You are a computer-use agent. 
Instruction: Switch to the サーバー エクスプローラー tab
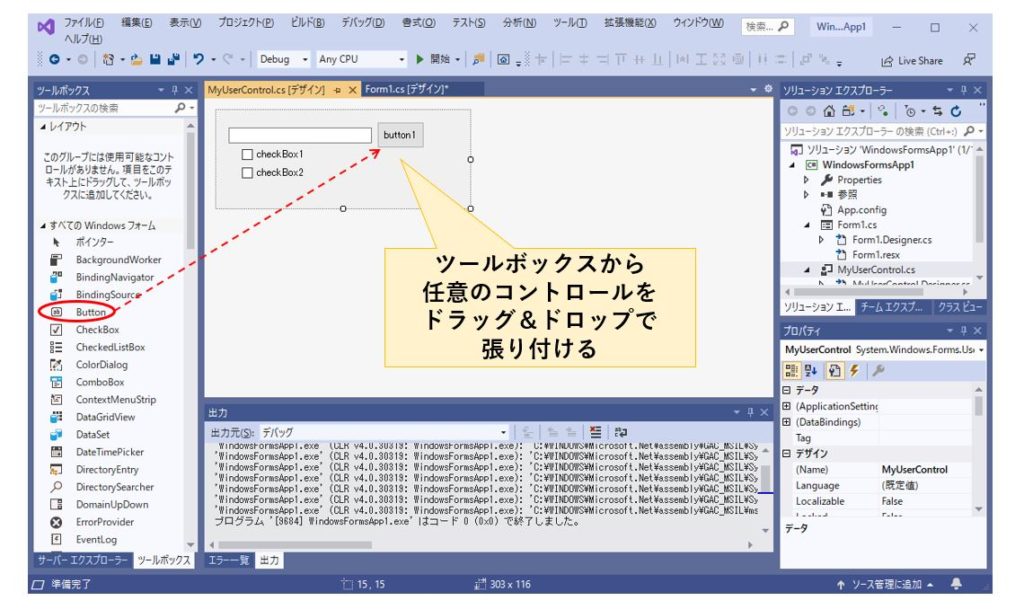pyautogui.click(x=83, y=560)
